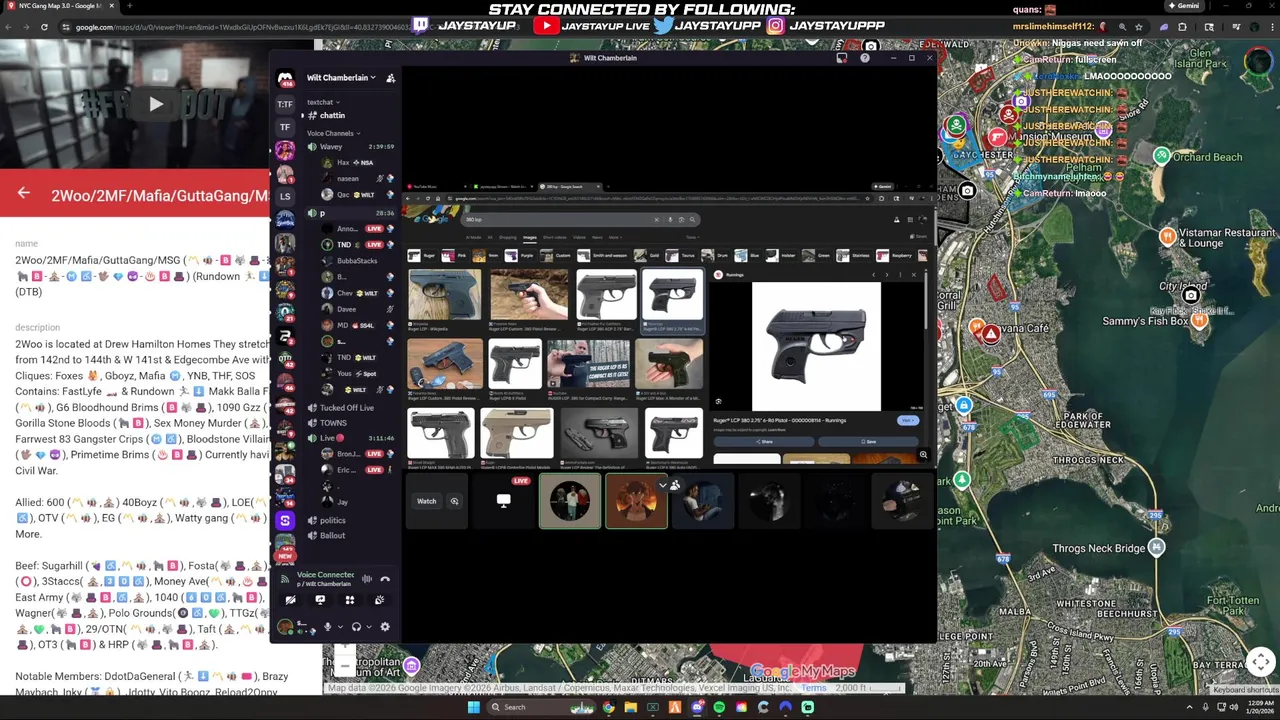
Task: Open Spotify from the Windows taskbar
Action: (x=719, y=707)
